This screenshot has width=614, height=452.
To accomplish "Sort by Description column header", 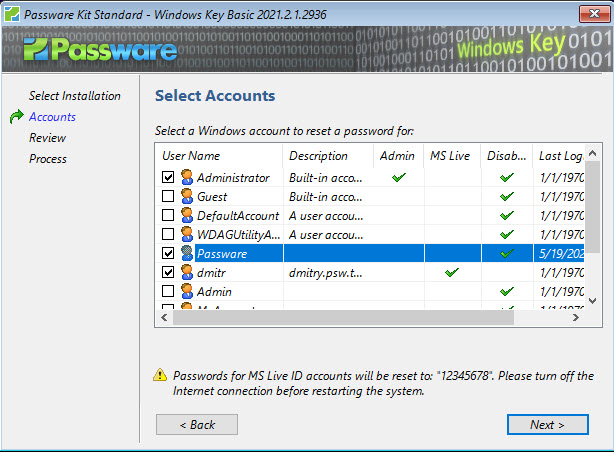I will click(328, 156).
